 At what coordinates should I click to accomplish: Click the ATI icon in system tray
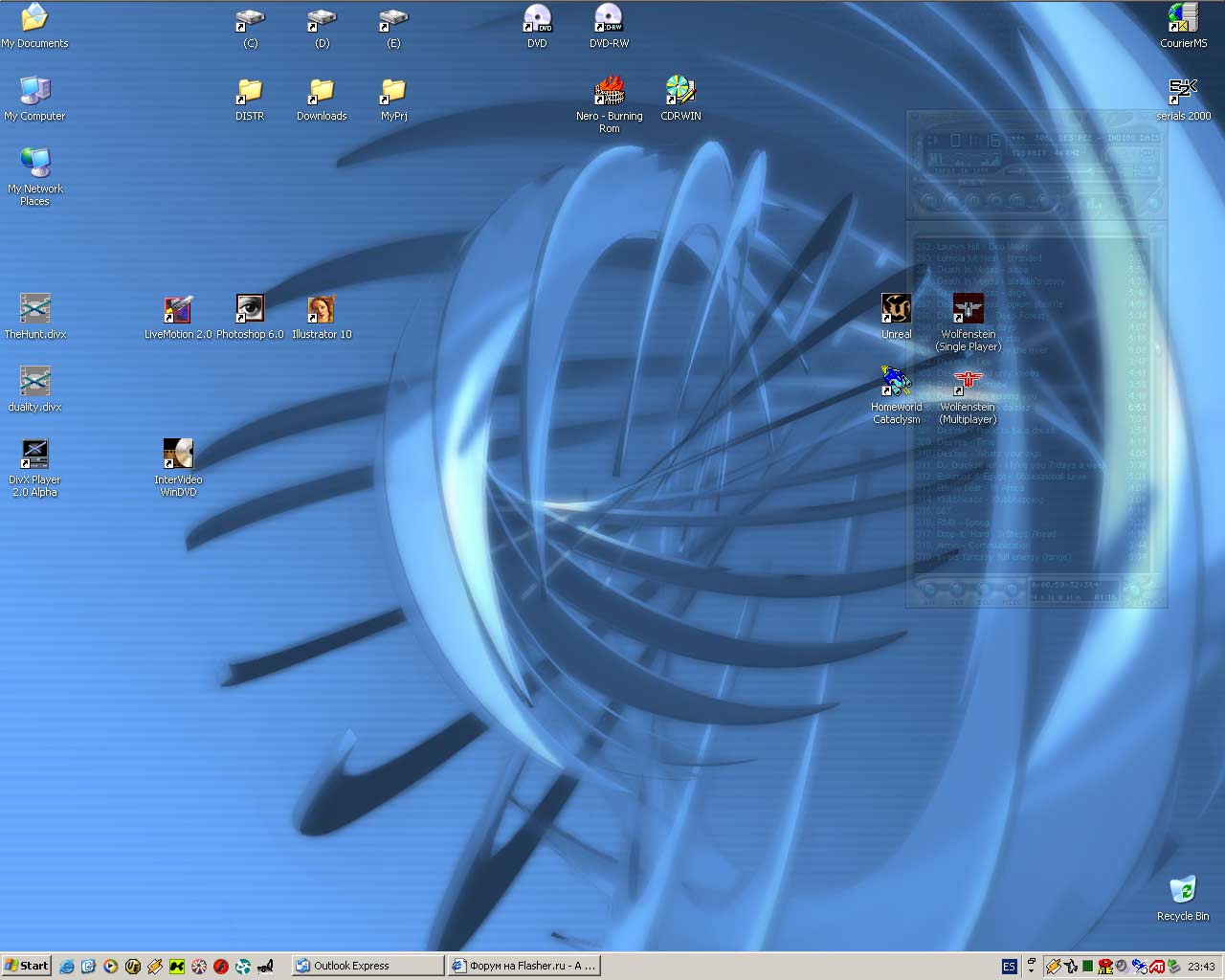point(1157,967)
